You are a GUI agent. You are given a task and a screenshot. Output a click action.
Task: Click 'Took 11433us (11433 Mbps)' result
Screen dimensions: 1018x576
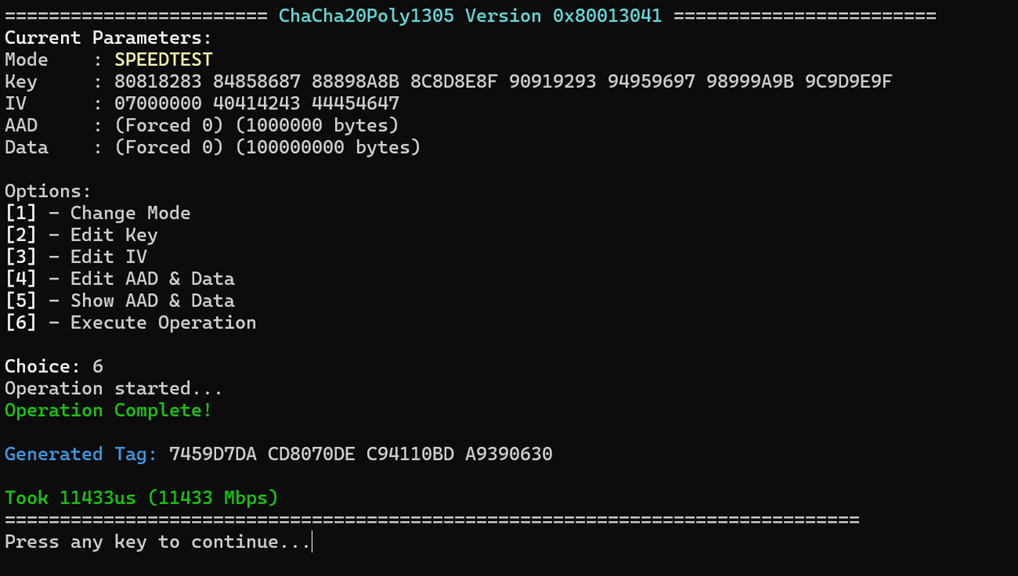tap(142, 498)
